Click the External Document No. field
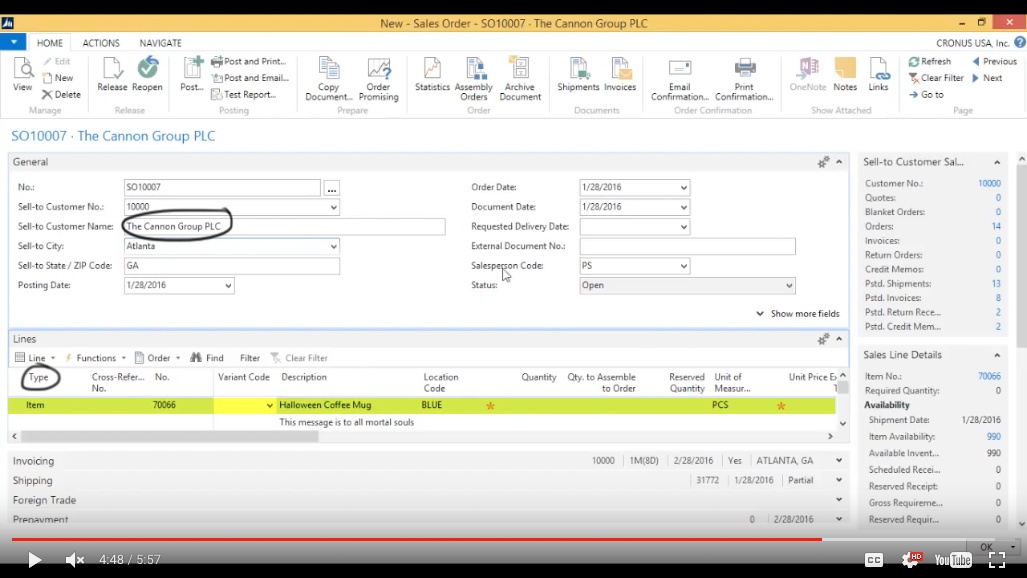The width and height of the screenshot is (1027, 578). coord(687,246)
